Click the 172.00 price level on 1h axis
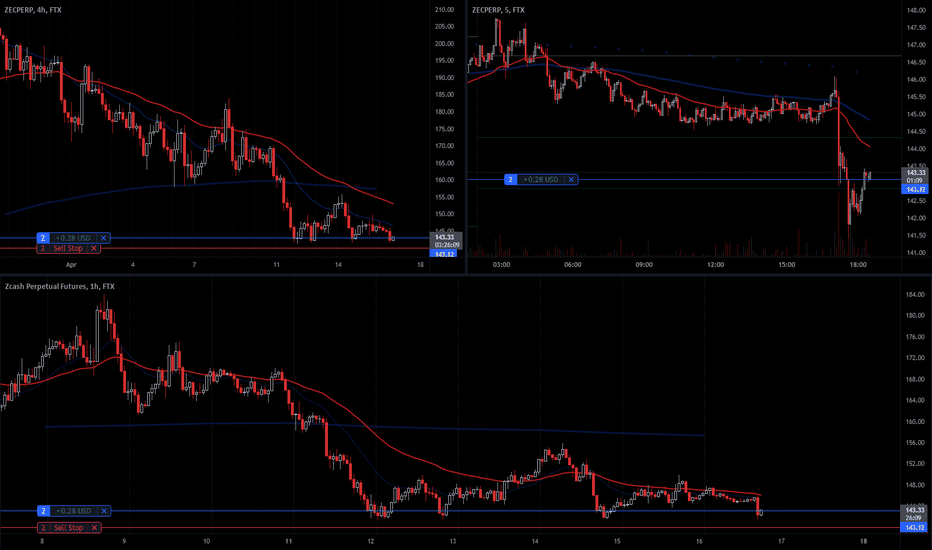This screenshot has width=932, height=550. coord(916,358)
